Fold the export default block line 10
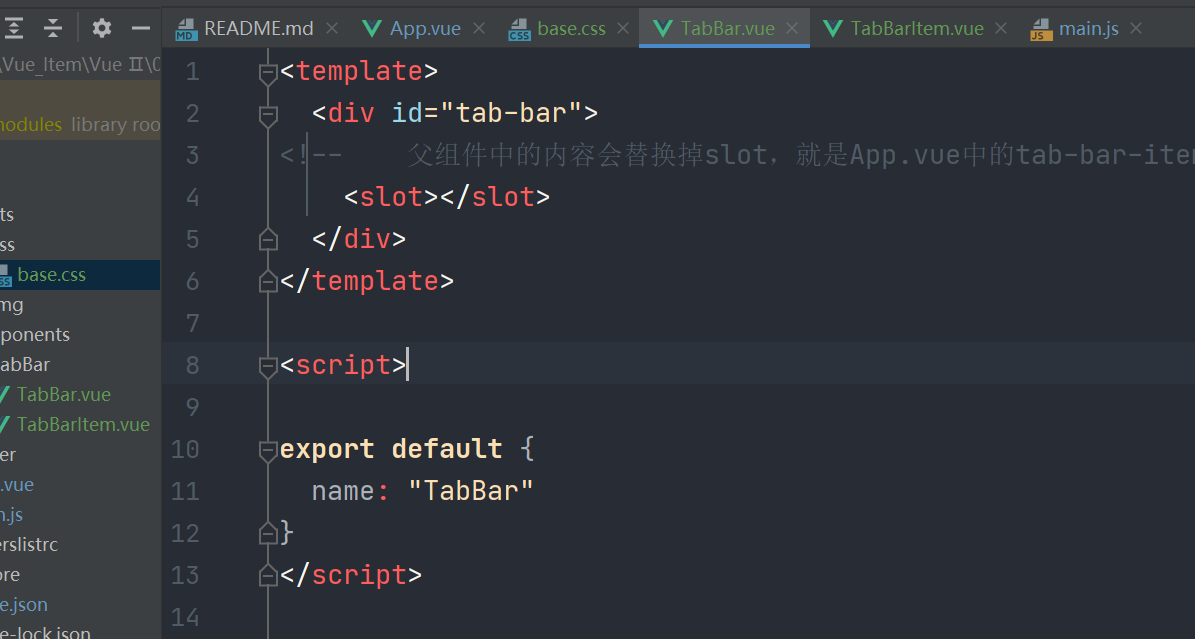 point(268,451)
